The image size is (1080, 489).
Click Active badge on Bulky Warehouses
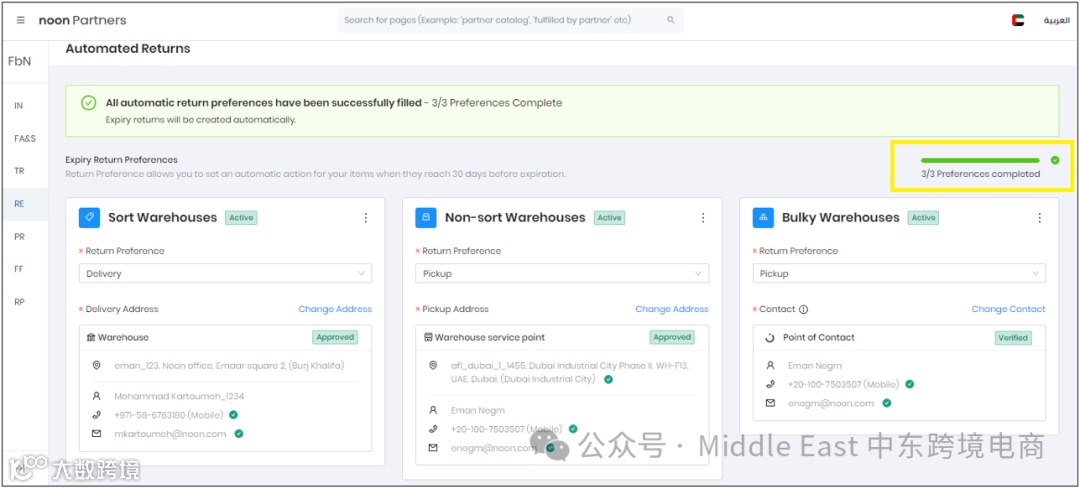(923, 218)
